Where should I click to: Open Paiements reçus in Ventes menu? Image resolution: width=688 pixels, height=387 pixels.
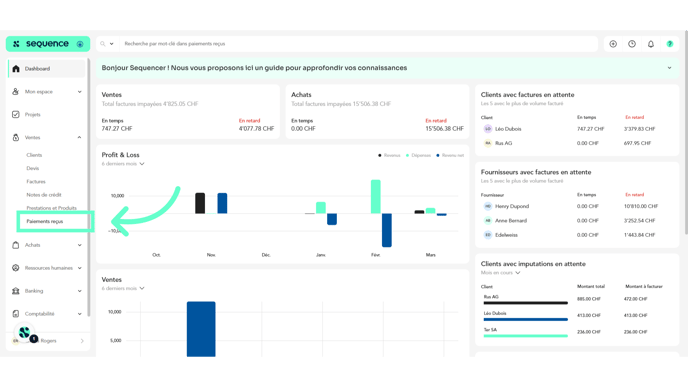[45, 221]
